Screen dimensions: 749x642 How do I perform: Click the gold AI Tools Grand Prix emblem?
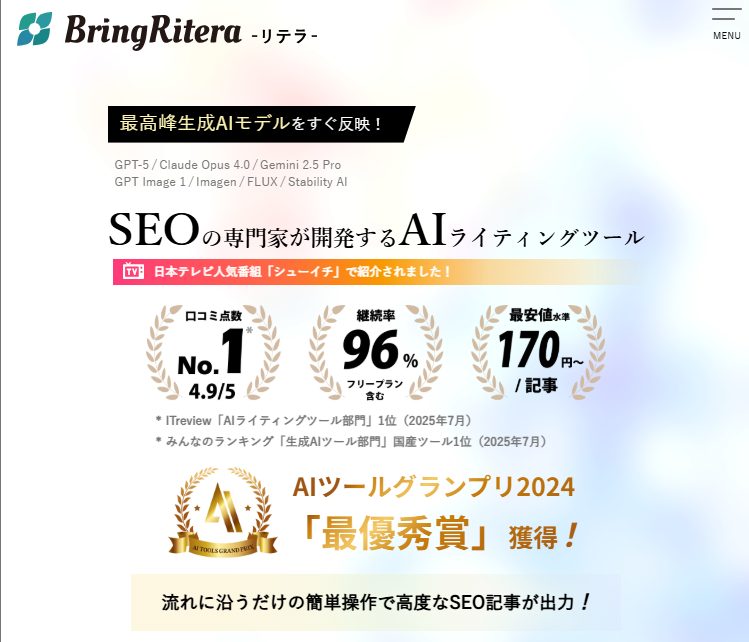coord(223,512)
